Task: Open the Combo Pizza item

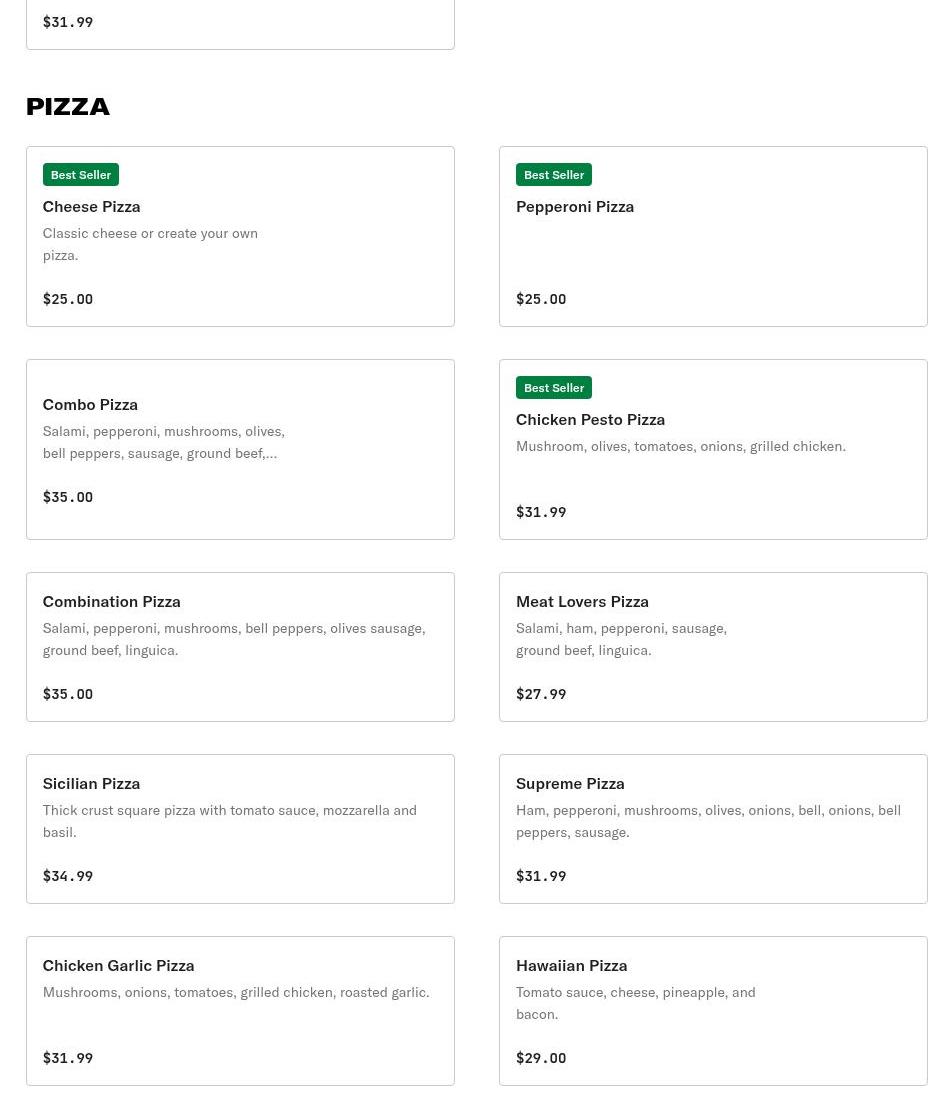Action: [x=90, y=404]
